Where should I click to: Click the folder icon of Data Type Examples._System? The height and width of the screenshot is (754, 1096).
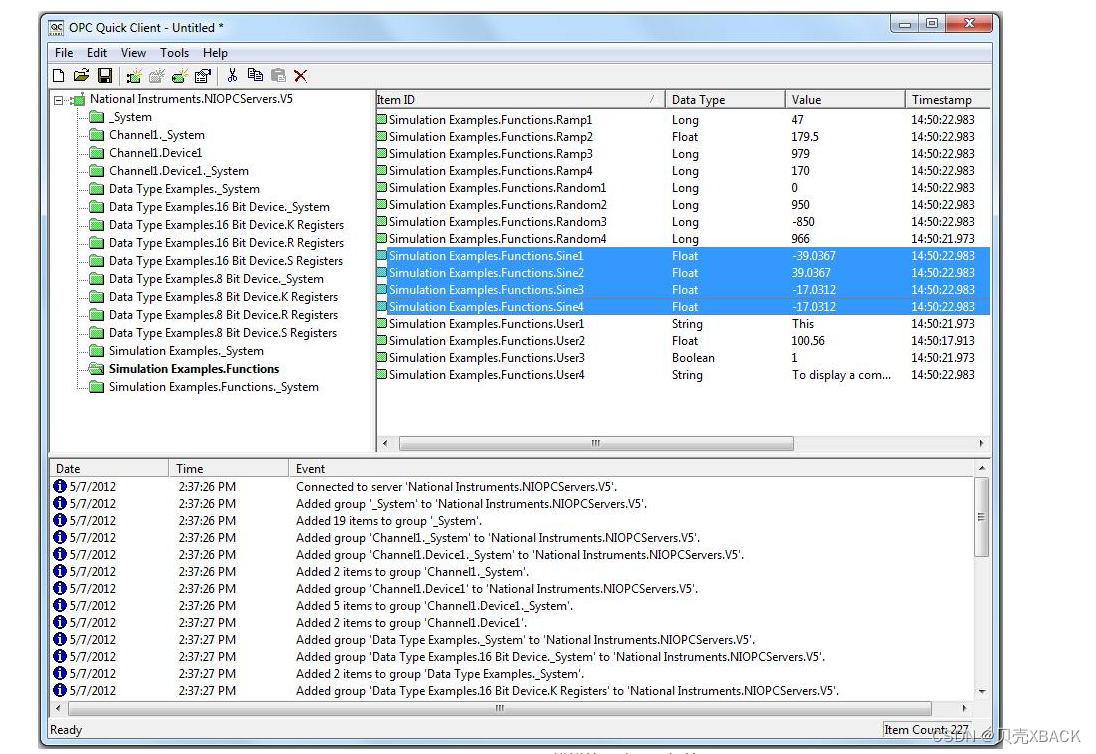(x=96, y=189)
